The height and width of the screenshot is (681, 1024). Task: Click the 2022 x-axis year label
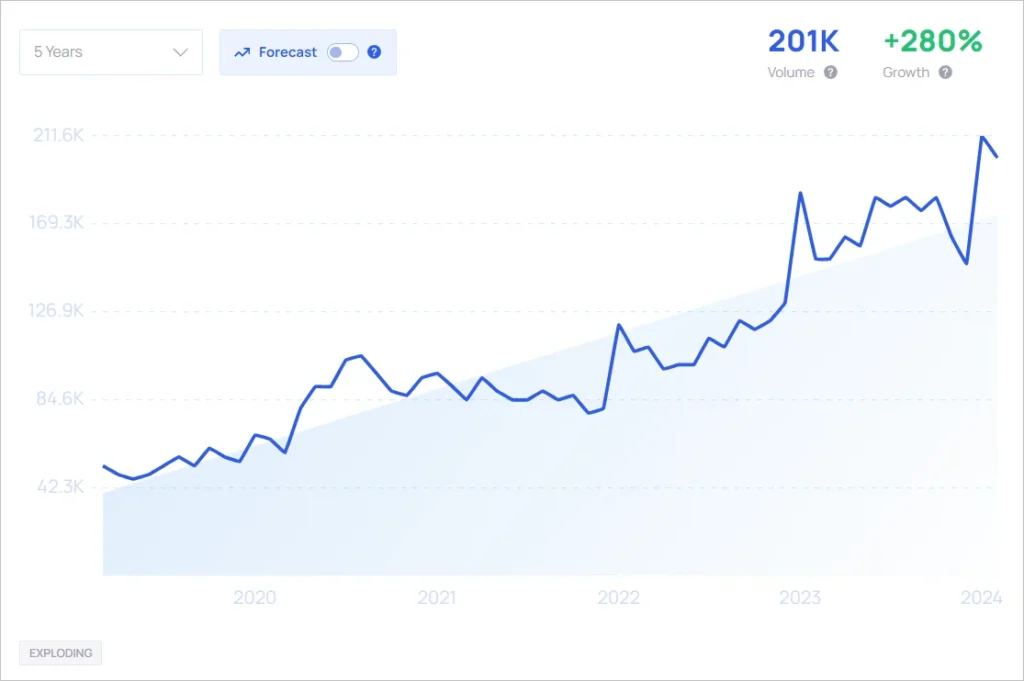[618, 598]
